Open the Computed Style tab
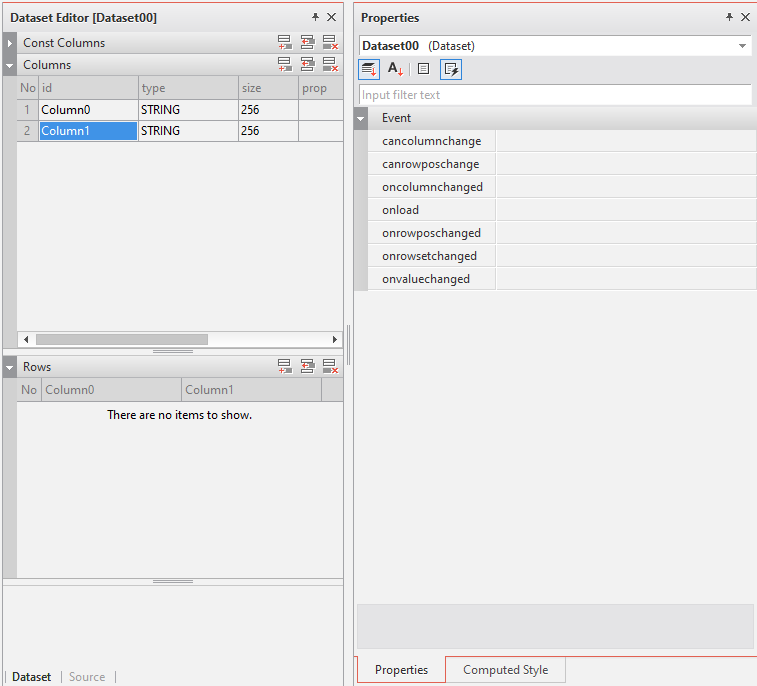The width and height of the screenshot is (757, 686). [x=505, y=670]
